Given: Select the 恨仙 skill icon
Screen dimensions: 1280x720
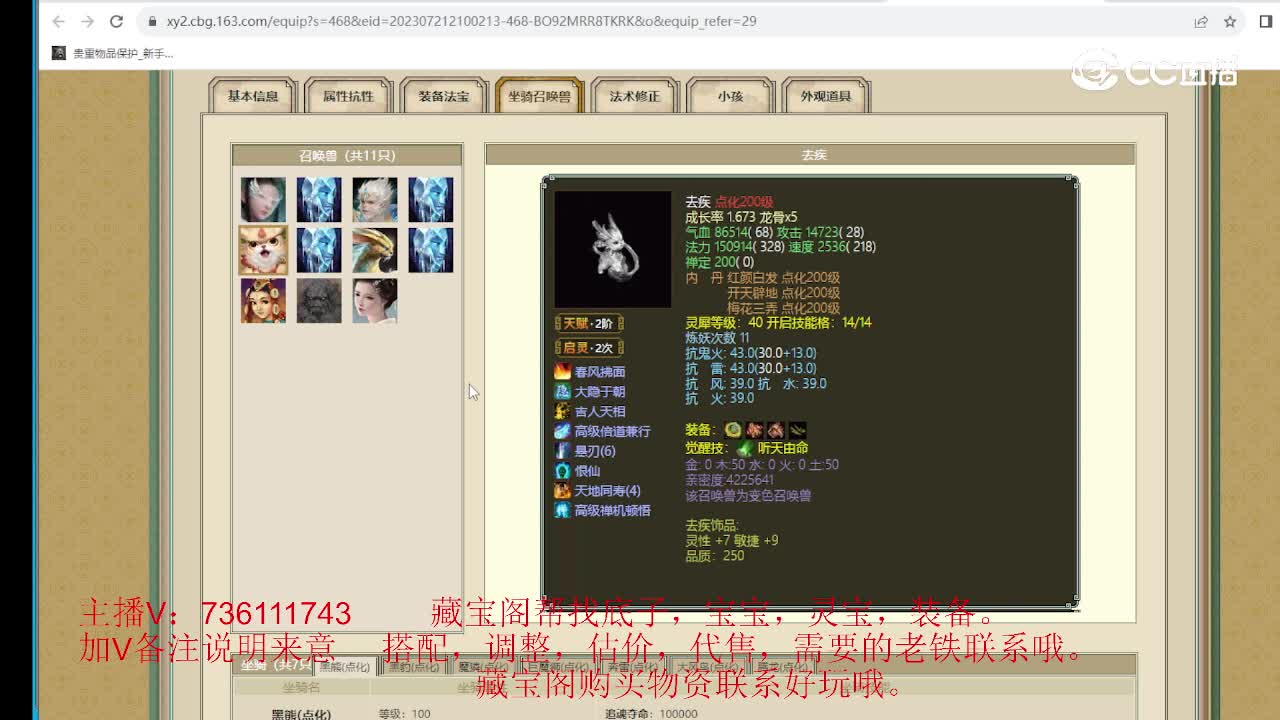Looking at the screenshot, I should 562,471.
